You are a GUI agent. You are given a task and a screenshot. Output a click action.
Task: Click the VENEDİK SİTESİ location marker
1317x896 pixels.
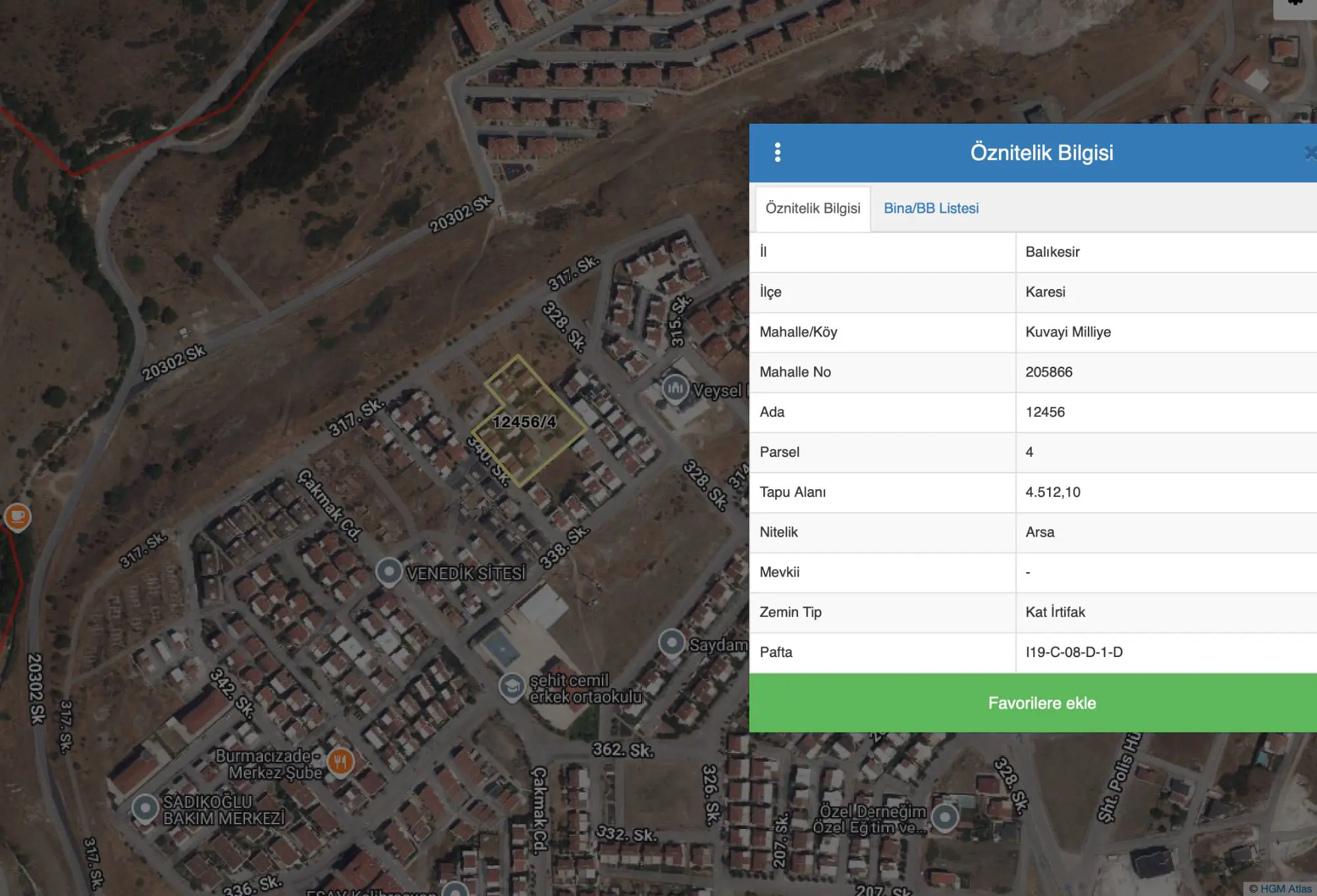point(389,571)
